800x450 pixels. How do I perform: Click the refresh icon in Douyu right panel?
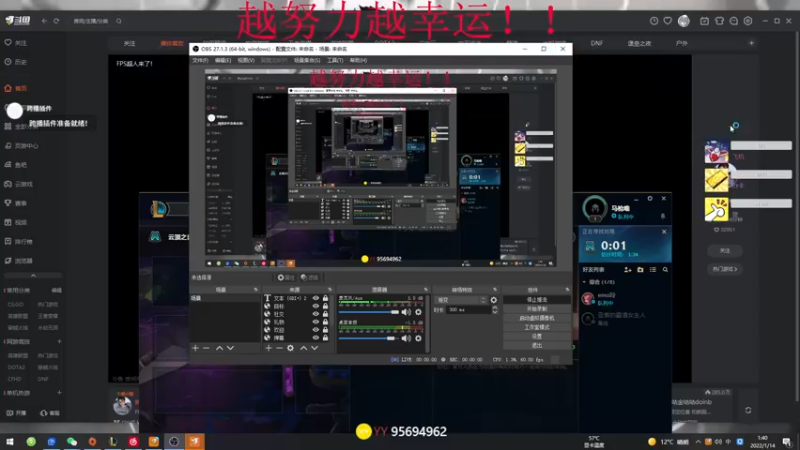click(x=748, y=410)
